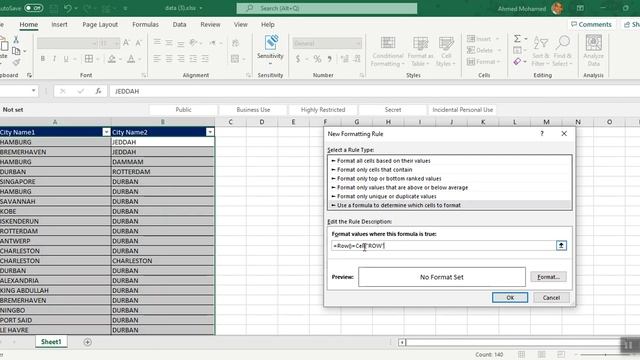The image size is (640, 360).
Task: Open the Name Box dropdown arrow
Action: click(33, 91)
